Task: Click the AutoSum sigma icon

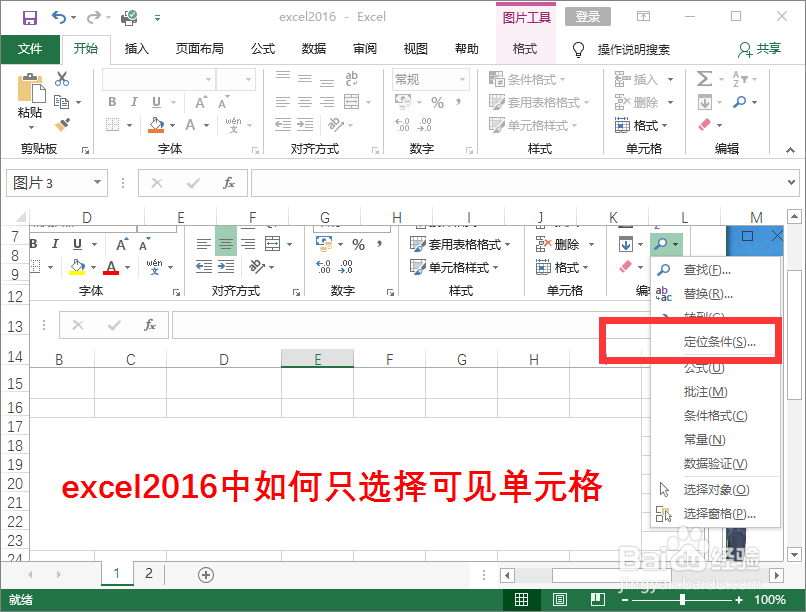Action: pos(704,79)
